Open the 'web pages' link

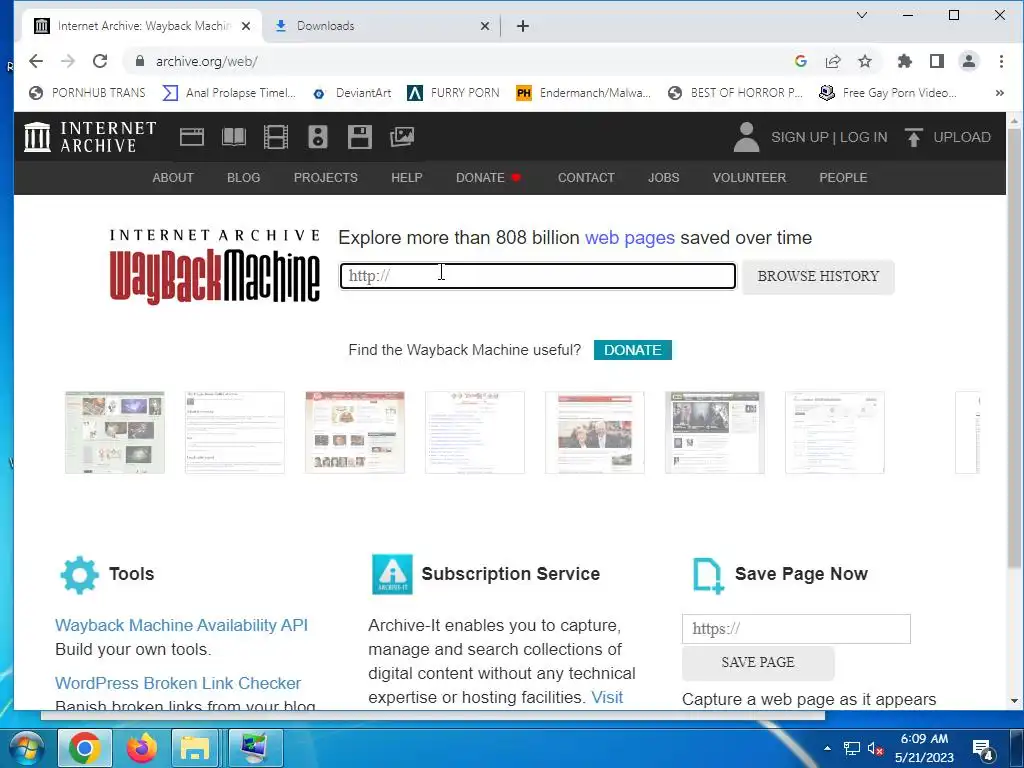(630, 238)
